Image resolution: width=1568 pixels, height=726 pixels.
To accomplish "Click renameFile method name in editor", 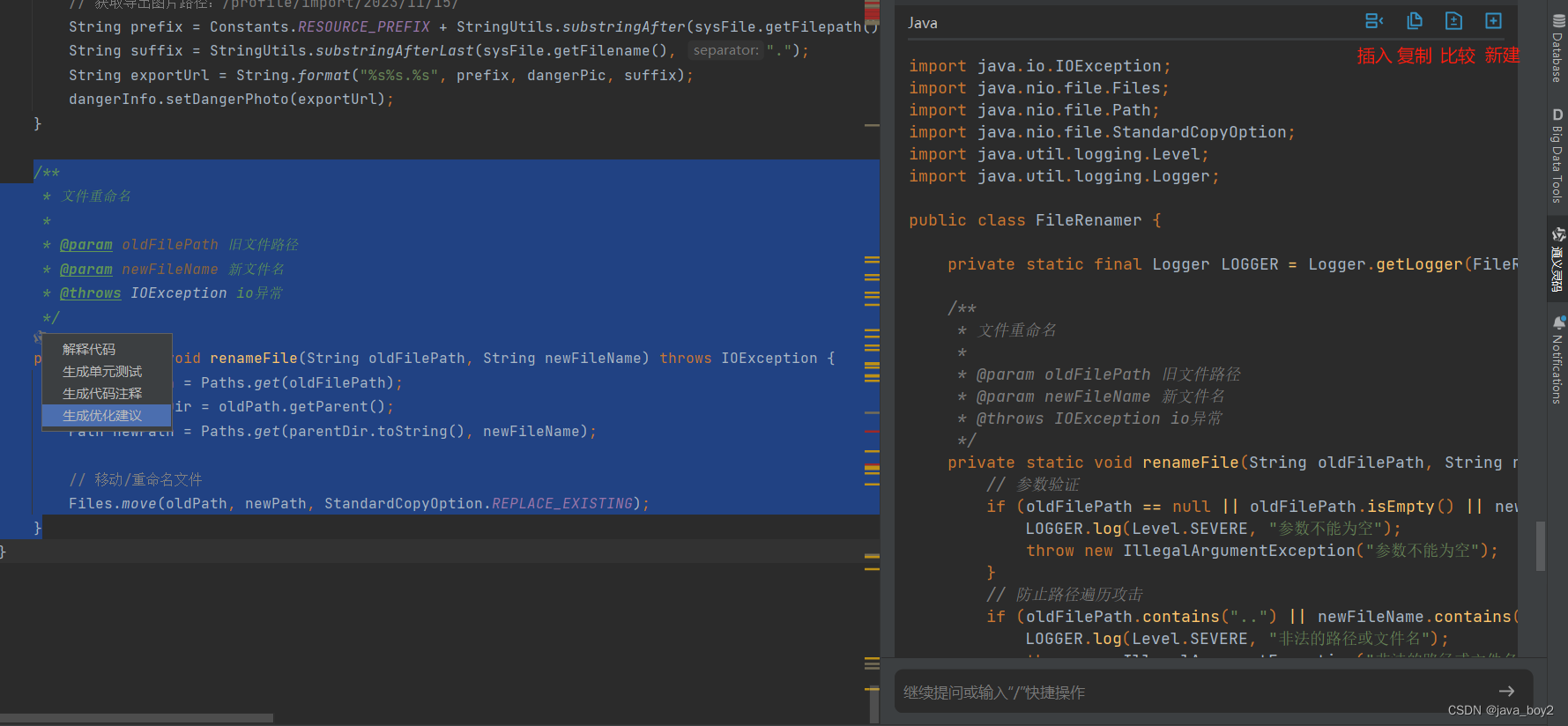I will tap(254, 359).
